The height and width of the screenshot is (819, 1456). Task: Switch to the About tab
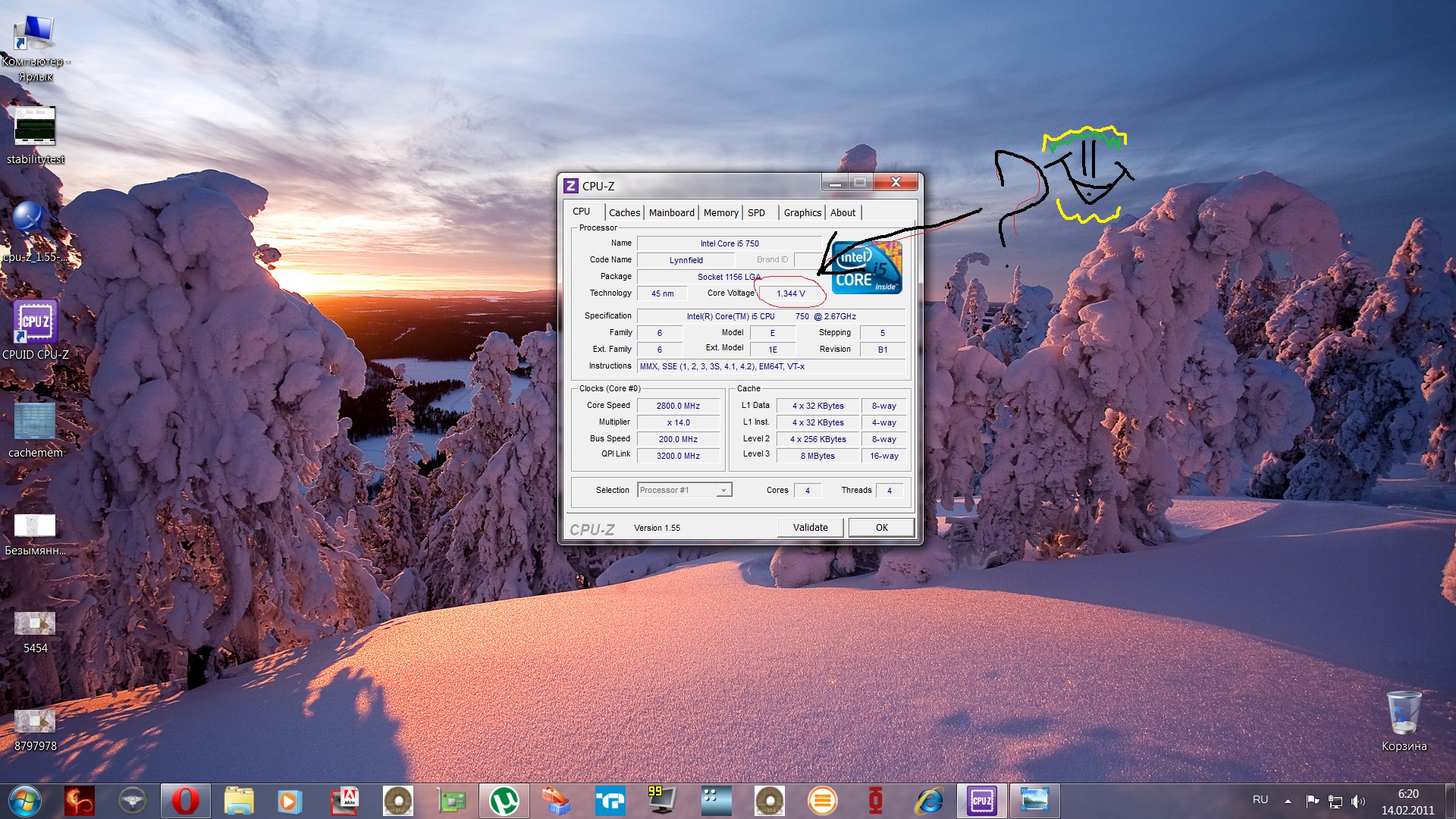[x=843, y=213]
